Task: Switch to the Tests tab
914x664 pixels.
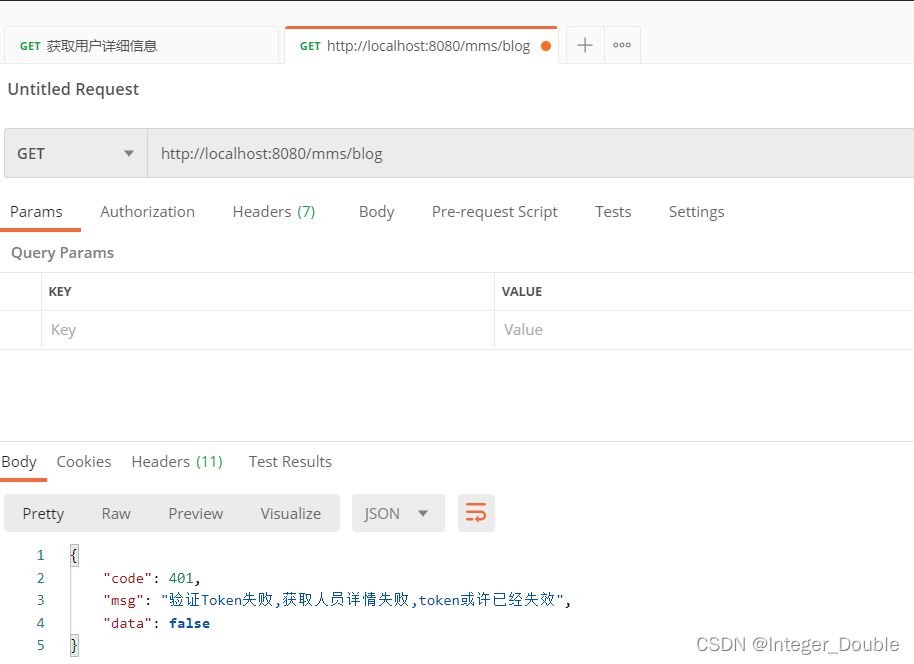Action: tap(613, 211)
